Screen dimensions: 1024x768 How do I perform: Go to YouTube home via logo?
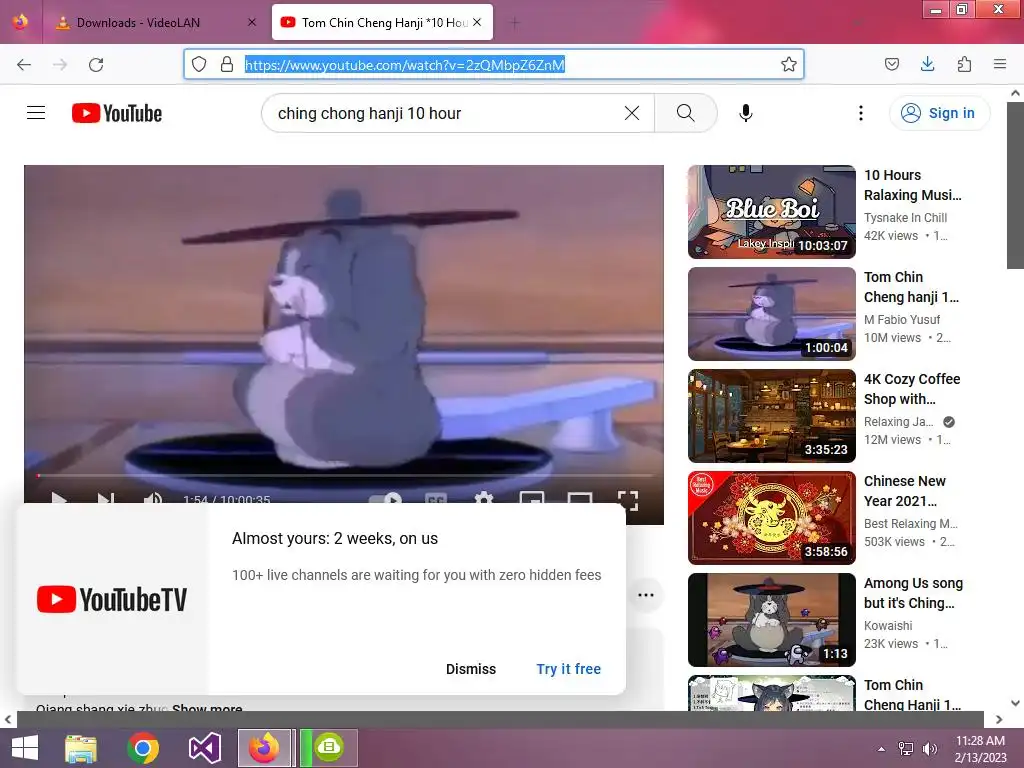pyautogui.click(x=117, y=113)
